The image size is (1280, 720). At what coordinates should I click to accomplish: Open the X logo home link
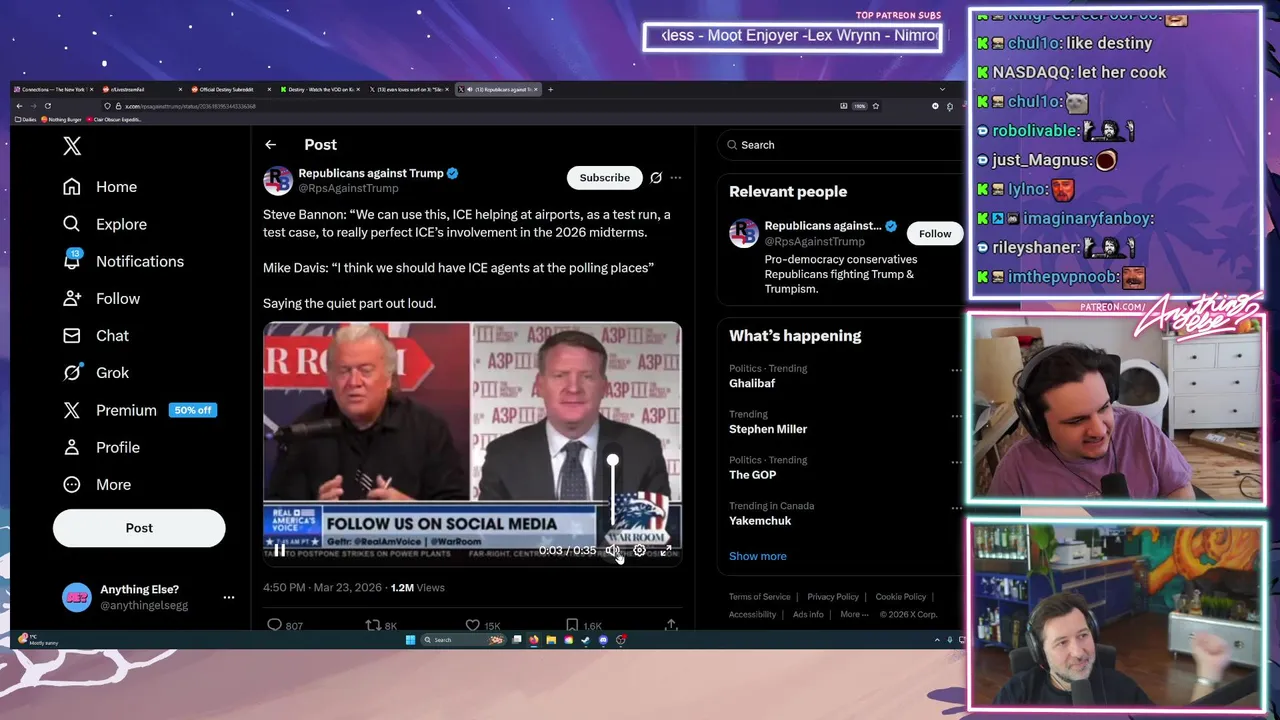72,146
